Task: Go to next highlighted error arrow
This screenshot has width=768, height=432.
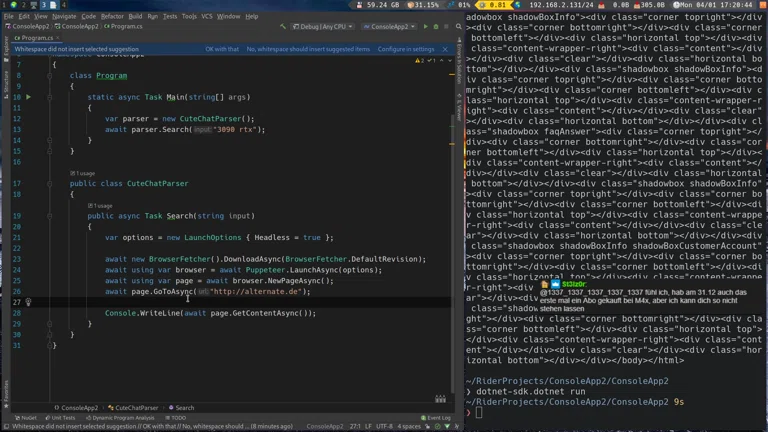Action: click(450, 61)
